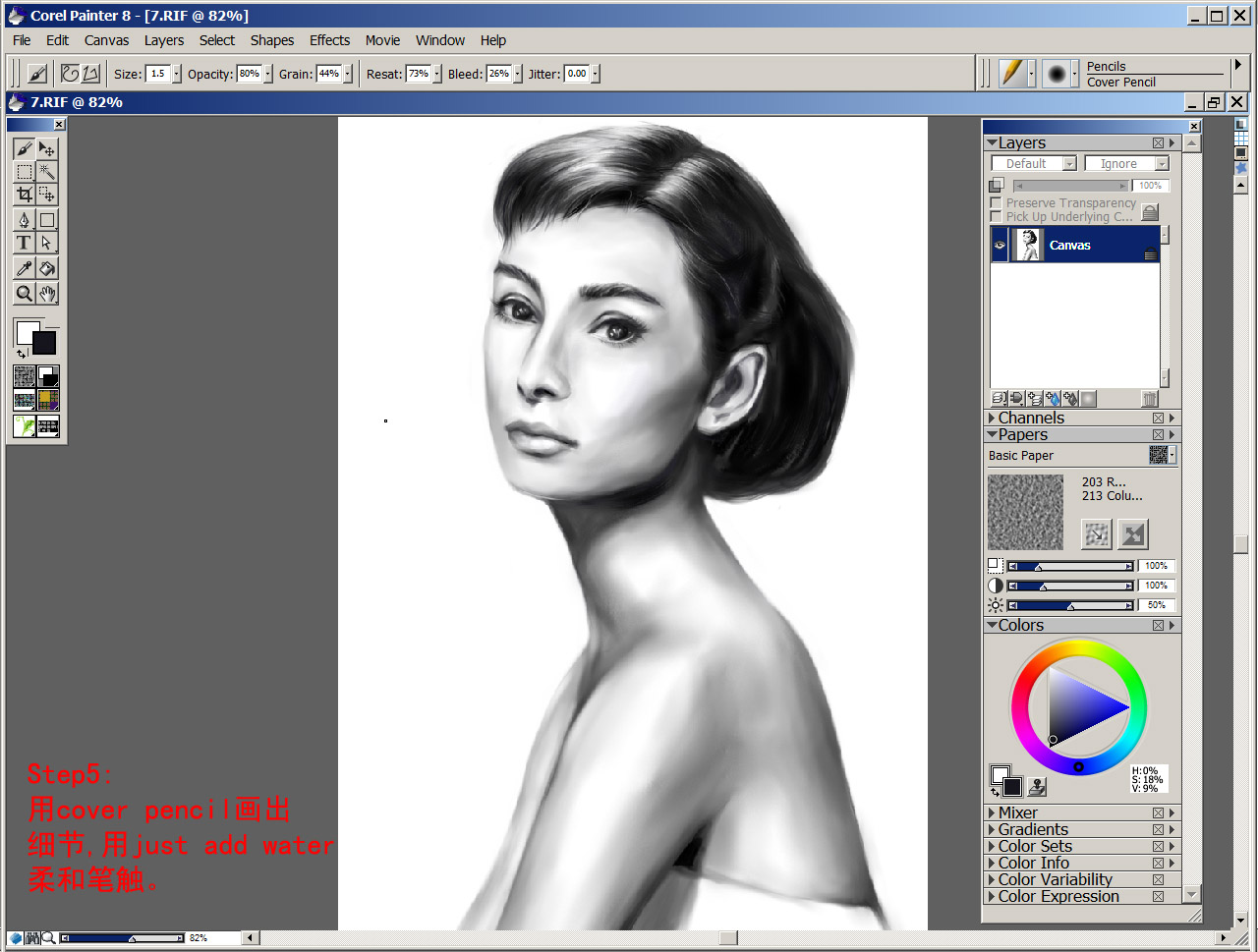
Task: Close the Gradients palette with its X box
Action: (1158, 830)
